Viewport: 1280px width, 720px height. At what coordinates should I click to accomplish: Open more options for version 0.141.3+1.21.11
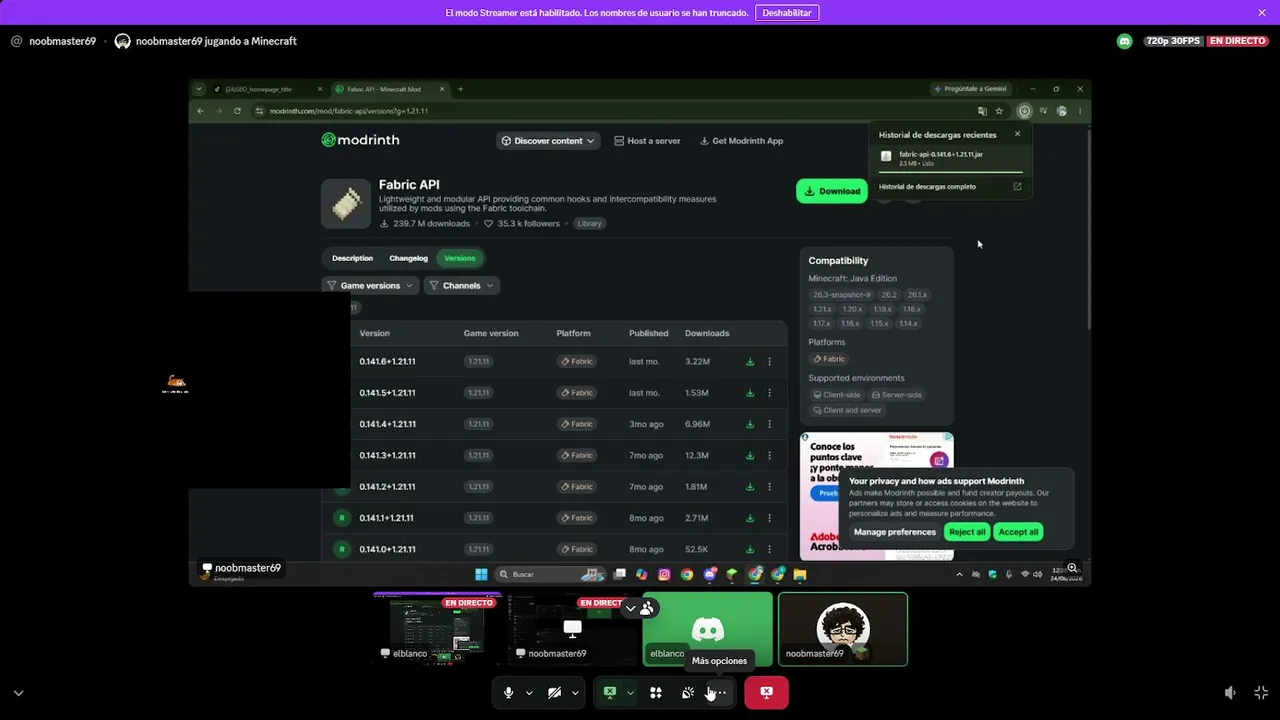pyautogui.click(x=769, y=455)
